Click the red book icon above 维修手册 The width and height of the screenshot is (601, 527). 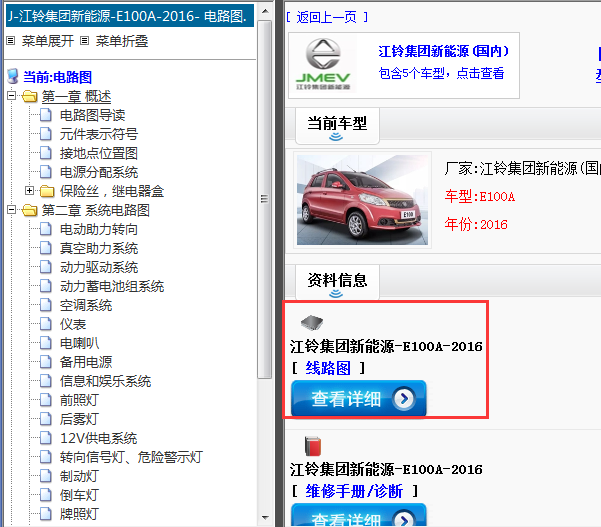313,446
